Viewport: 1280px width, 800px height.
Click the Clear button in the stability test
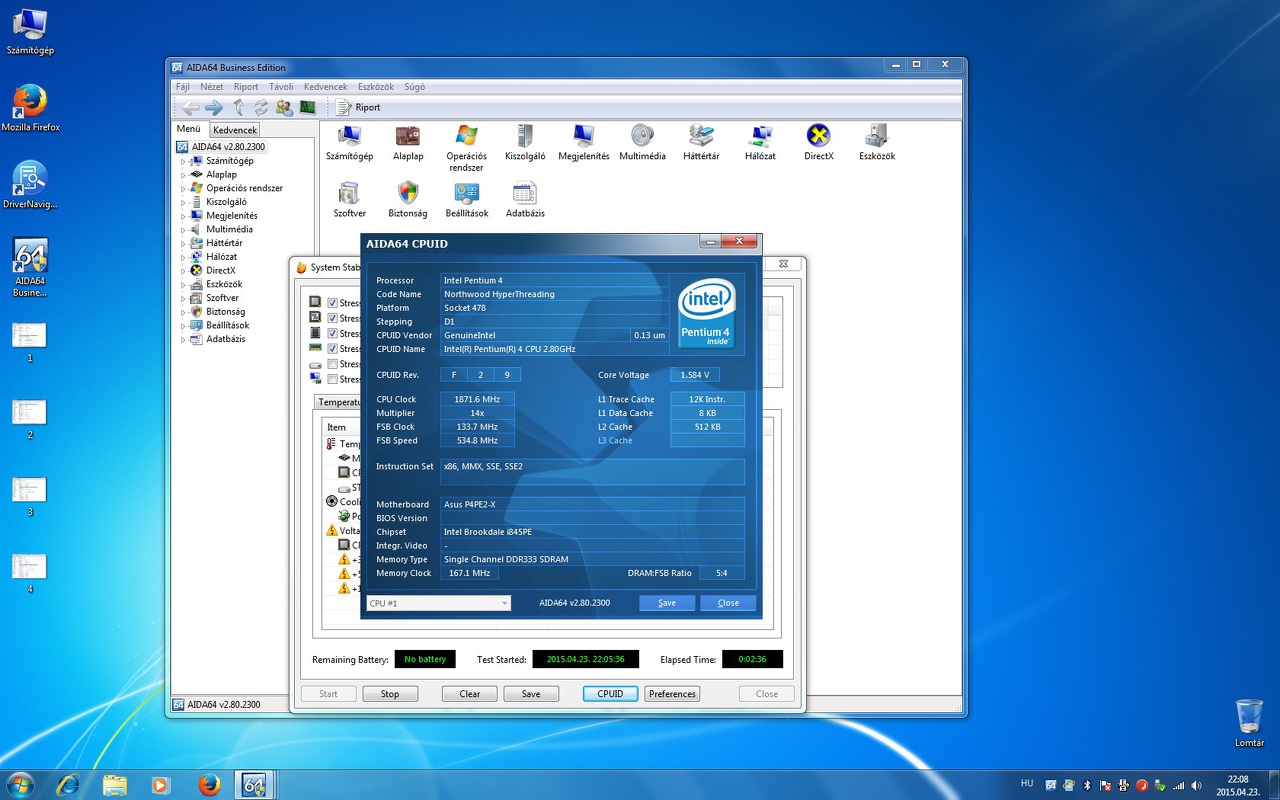[470, 694]
